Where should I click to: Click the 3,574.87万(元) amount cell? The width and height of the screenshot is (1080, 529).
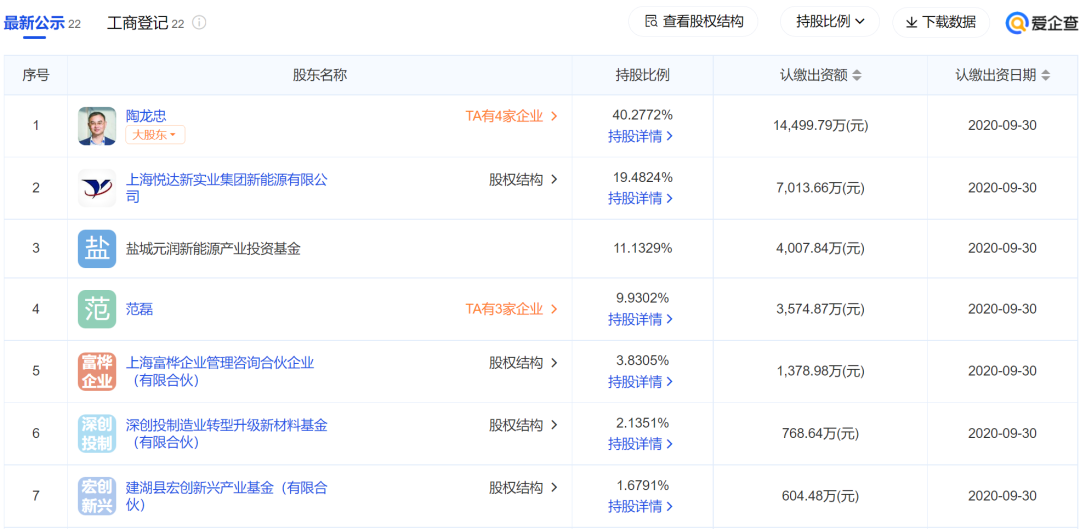pos(820,309)
